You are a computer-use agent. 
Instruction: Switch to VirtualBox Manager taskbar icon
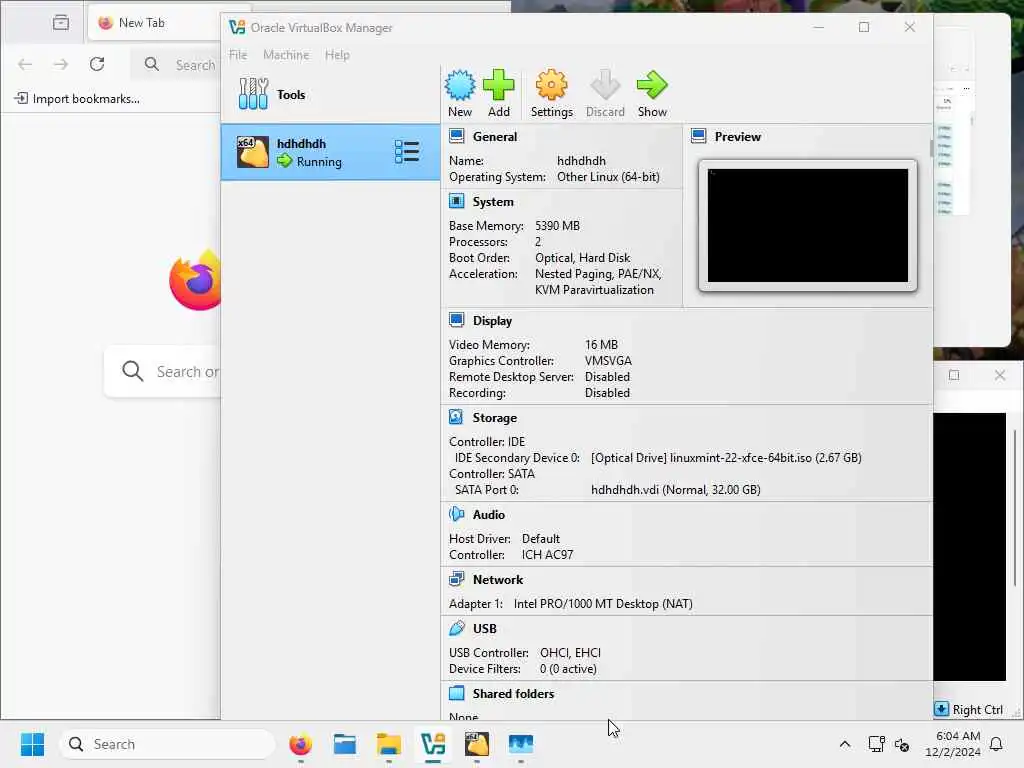433,744
